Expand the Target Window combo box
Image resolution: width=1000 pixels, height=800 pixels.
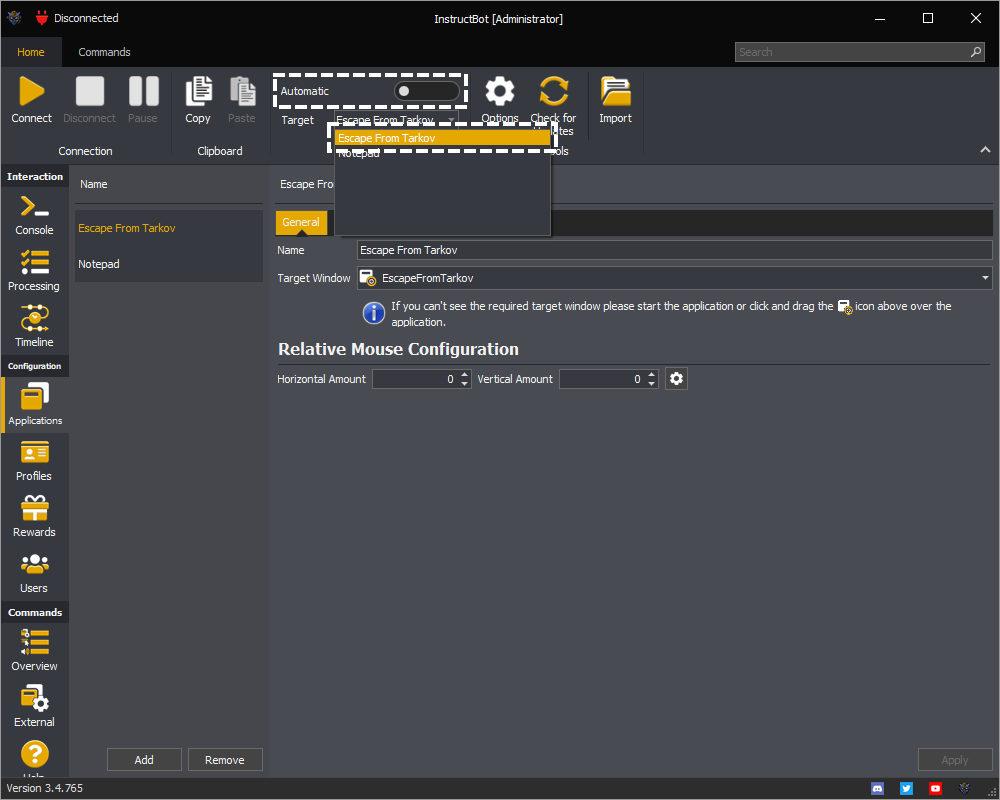tap(985, 278)
